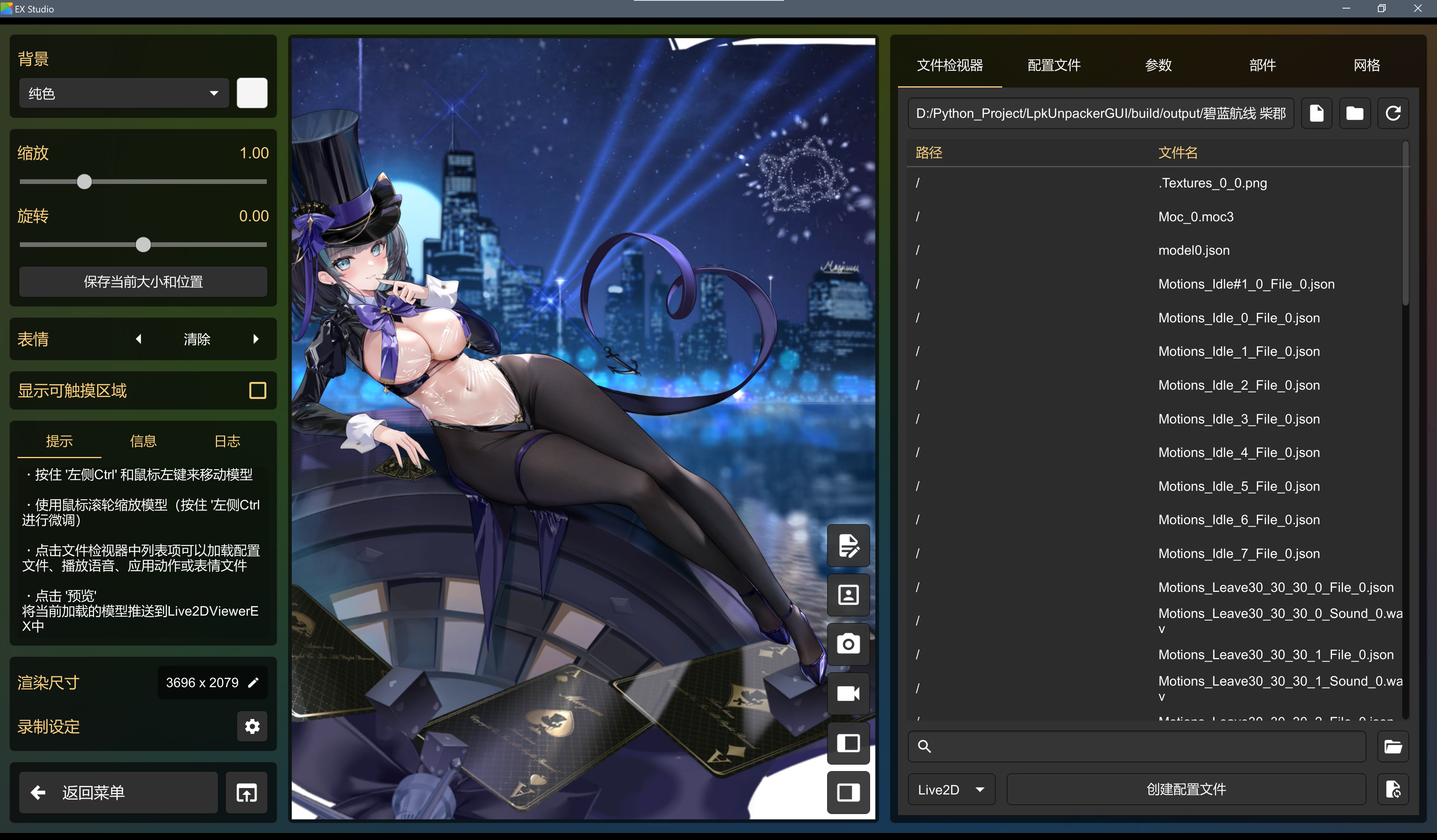Click the portrait frame icon
The height and width of the screenshot is (840, 1437).
click(x=848, y=595)
